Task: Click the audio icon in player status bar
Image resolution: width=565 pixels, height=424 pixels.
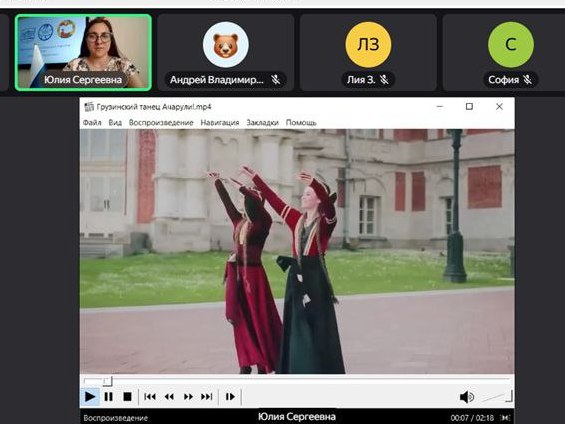Action: click(506, 418)
